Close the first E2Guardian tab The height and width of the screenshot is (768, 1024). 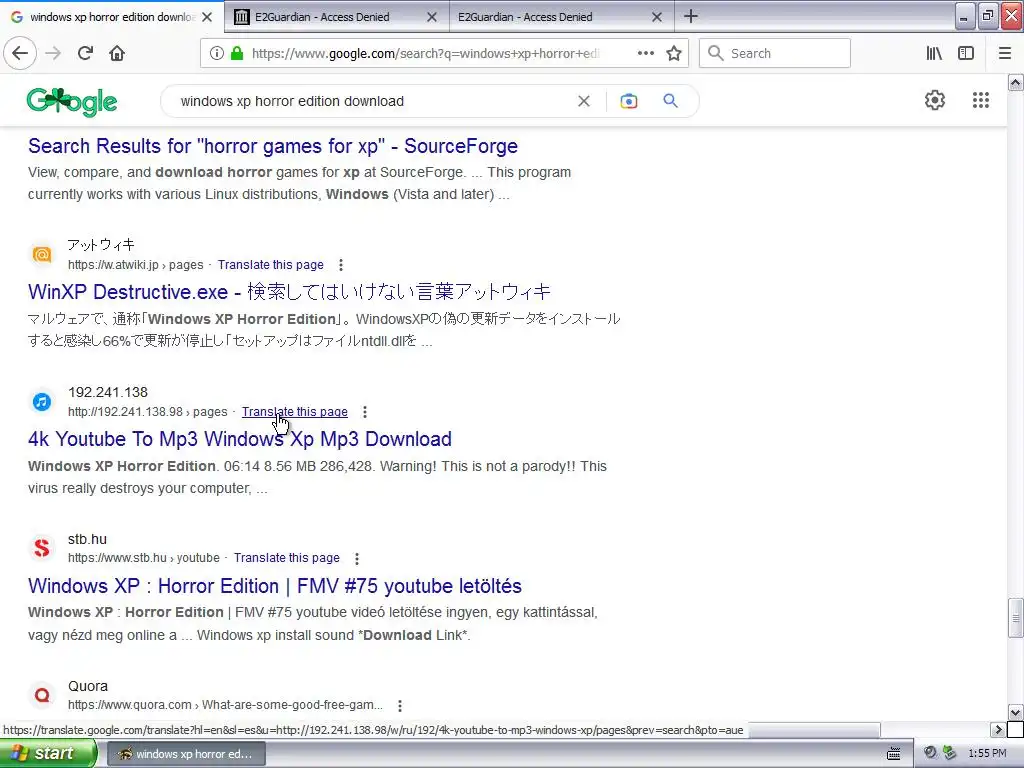tap(432, 17)
